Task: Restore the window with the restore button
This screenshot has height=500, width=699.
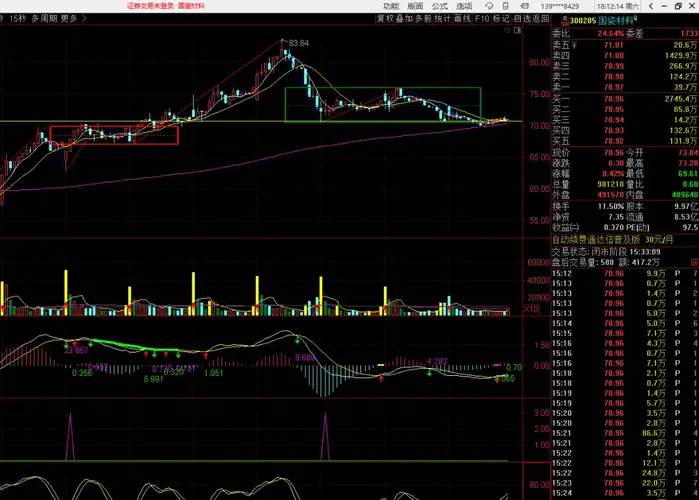Action: point(678,6)
